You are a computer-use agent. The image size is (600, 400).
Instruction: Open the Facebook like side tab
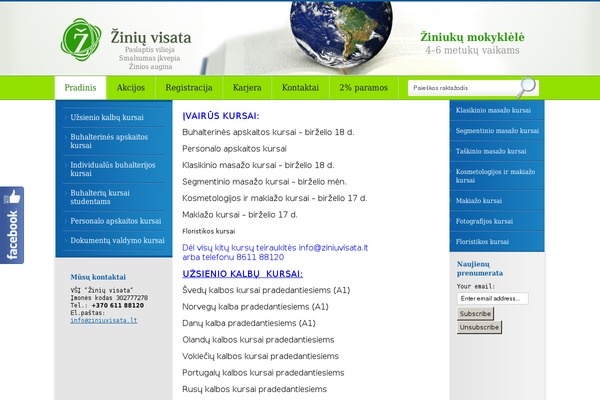coord(12,225)
